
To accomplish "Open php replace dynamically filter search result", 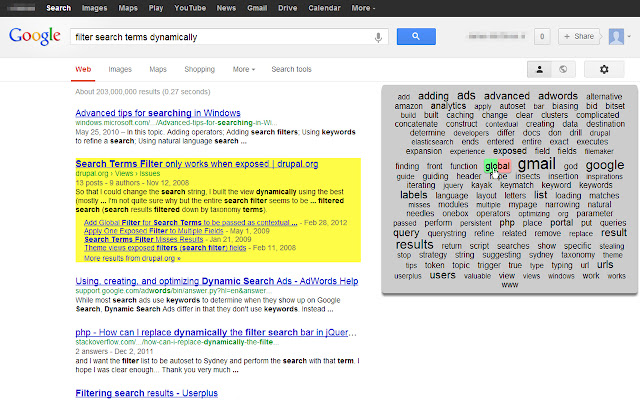I will [216, 332].
